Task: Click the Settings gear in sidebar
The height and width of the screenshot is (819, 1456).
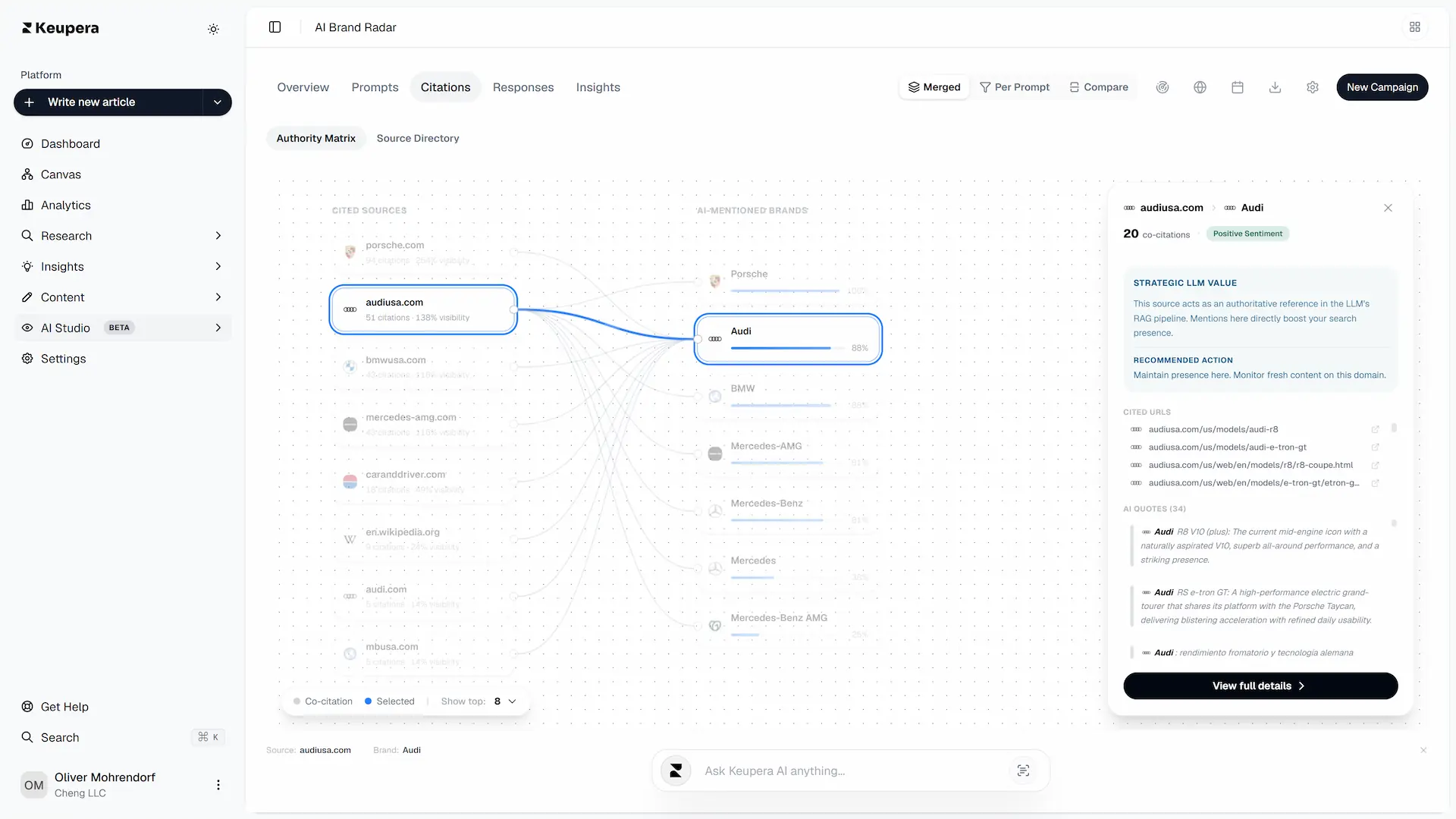Action: (27, 359)
